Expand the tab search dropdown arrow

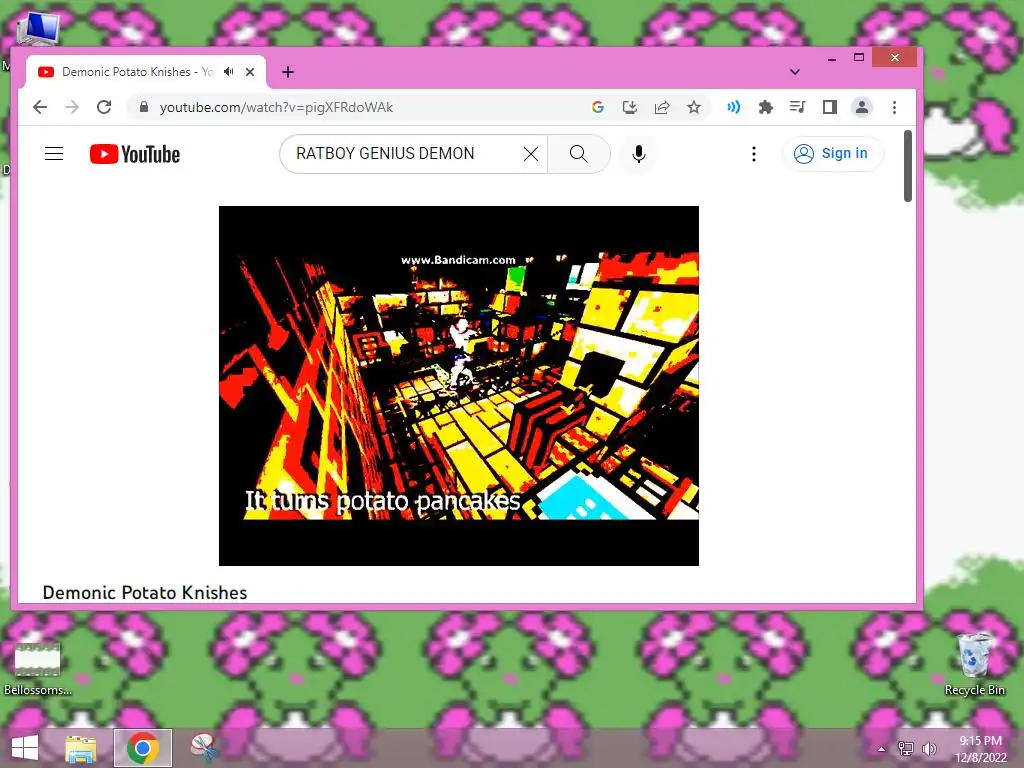[x=795, y=72]
